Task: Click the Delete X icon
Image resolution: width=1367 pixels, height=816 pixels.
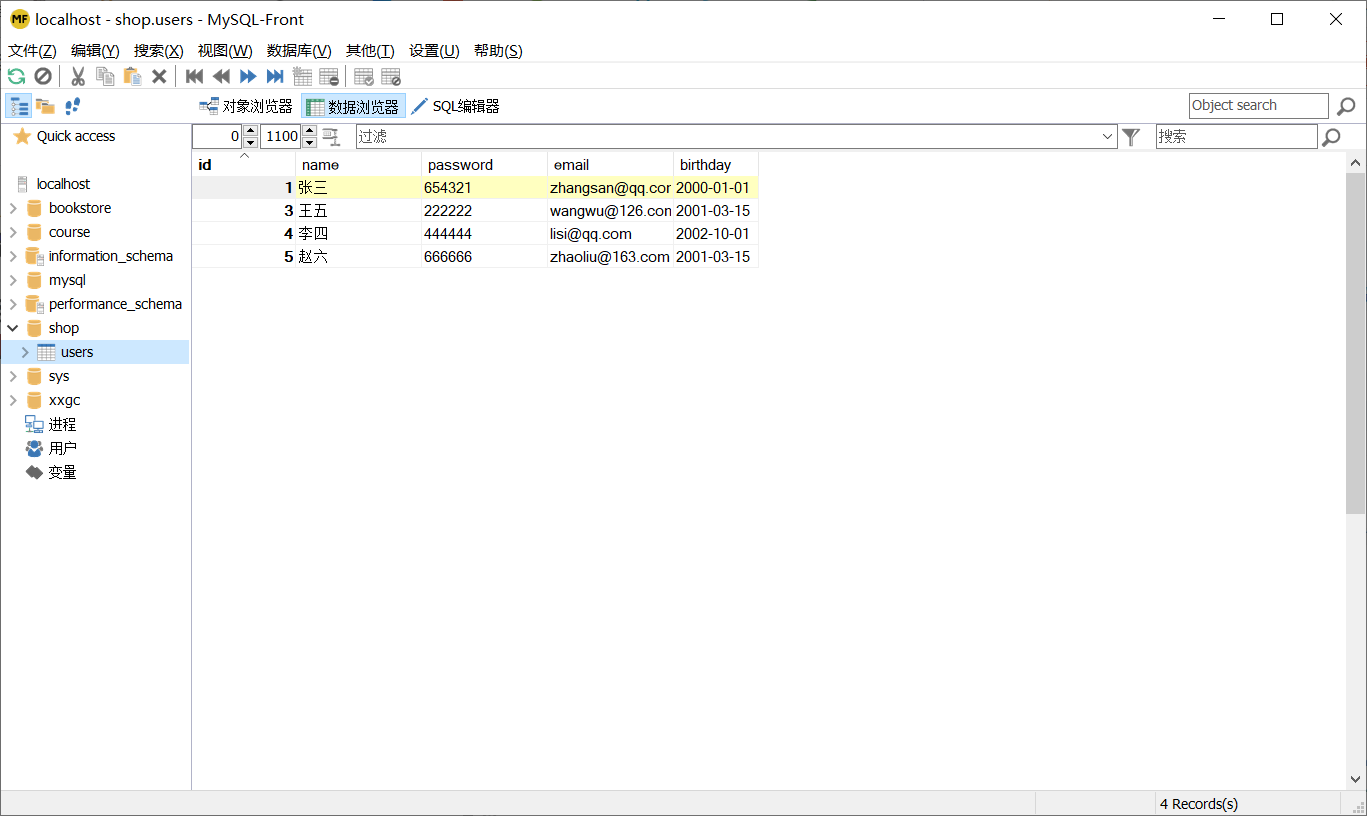Action: tap(159, 76)
